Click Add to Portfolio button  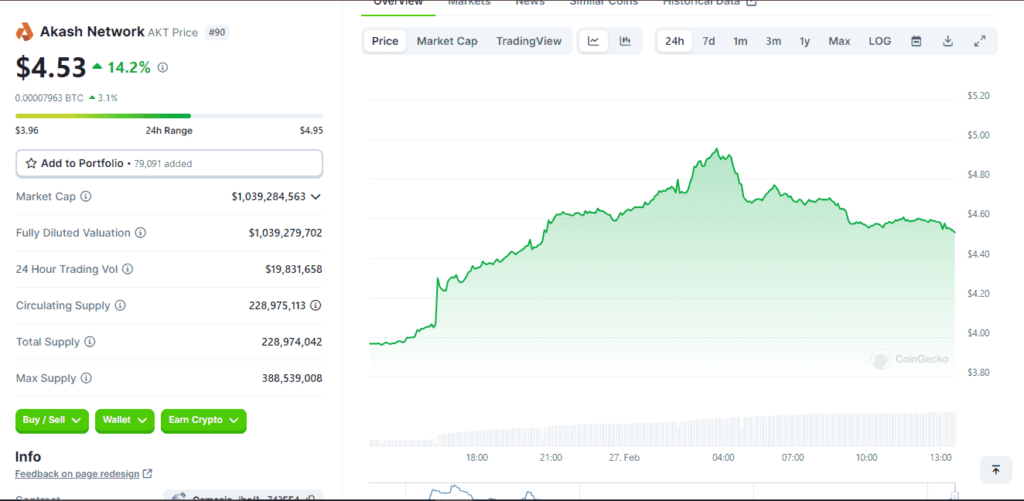click(x=169, y=163)
